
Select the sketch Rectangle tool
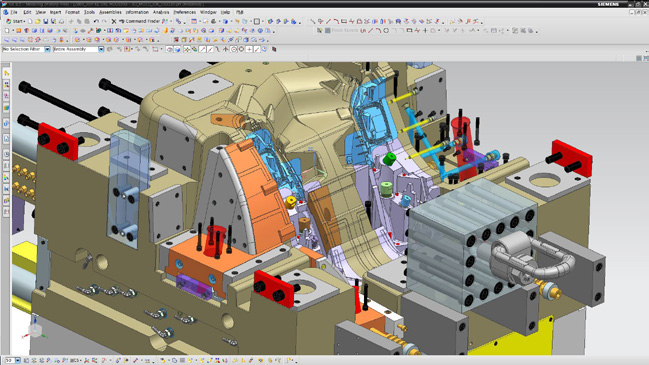click(x=409, y=31)
